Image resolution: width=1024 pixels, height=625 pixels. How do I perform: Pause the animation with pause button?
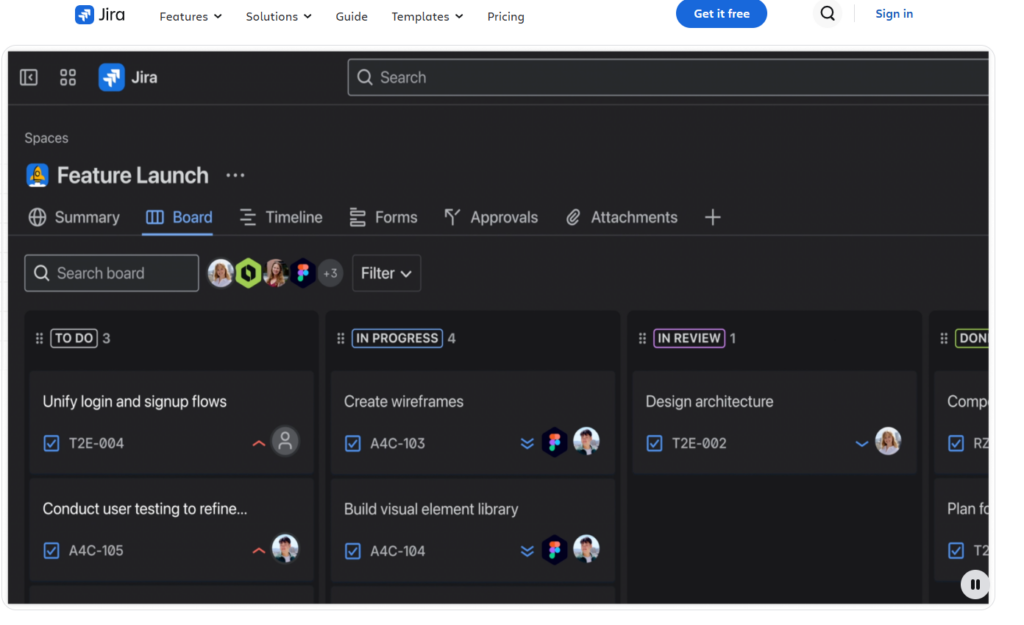pyautogui.click(x=974, y=585)
